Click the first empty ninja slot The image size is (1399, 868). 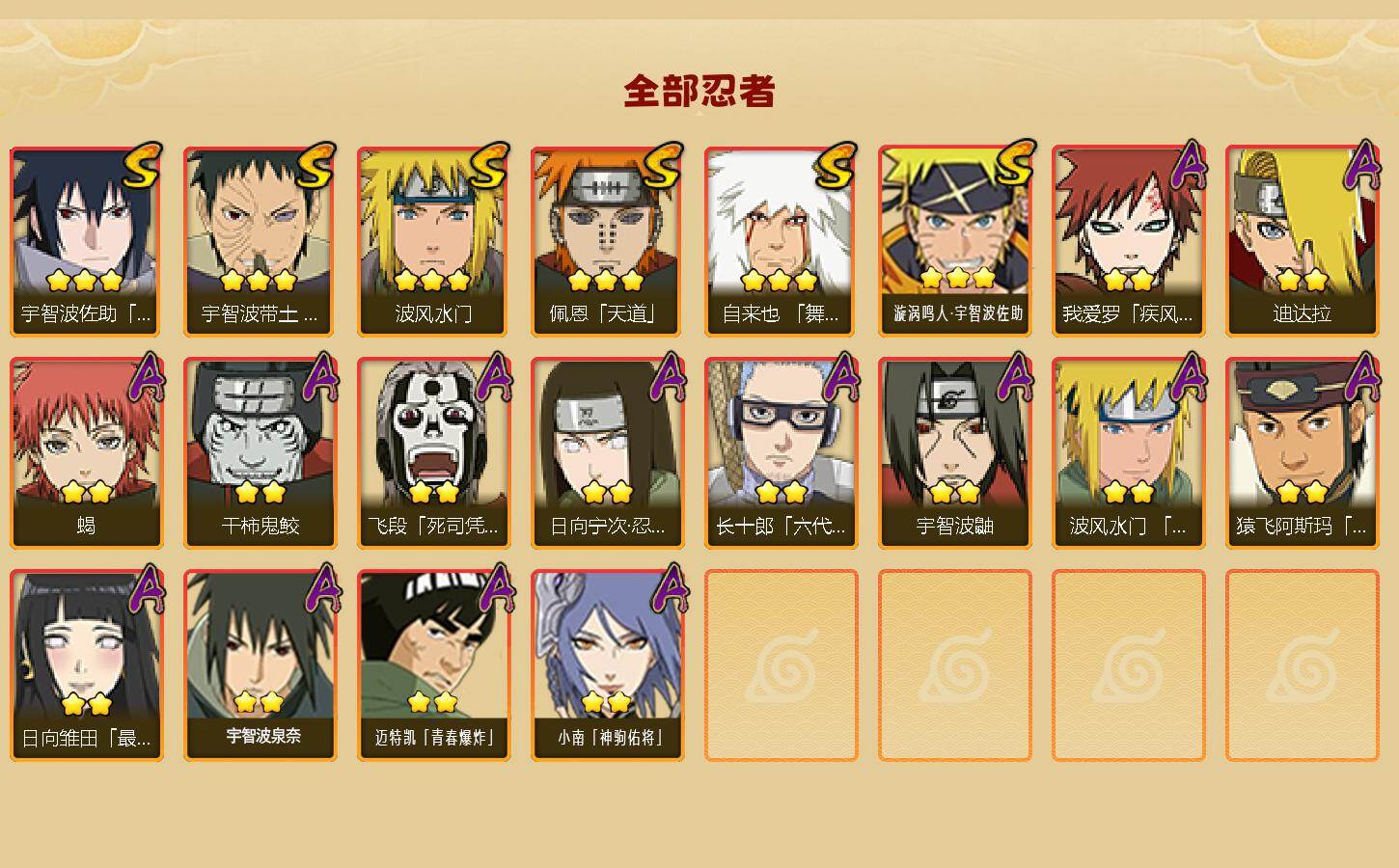[x=781, y=665]
